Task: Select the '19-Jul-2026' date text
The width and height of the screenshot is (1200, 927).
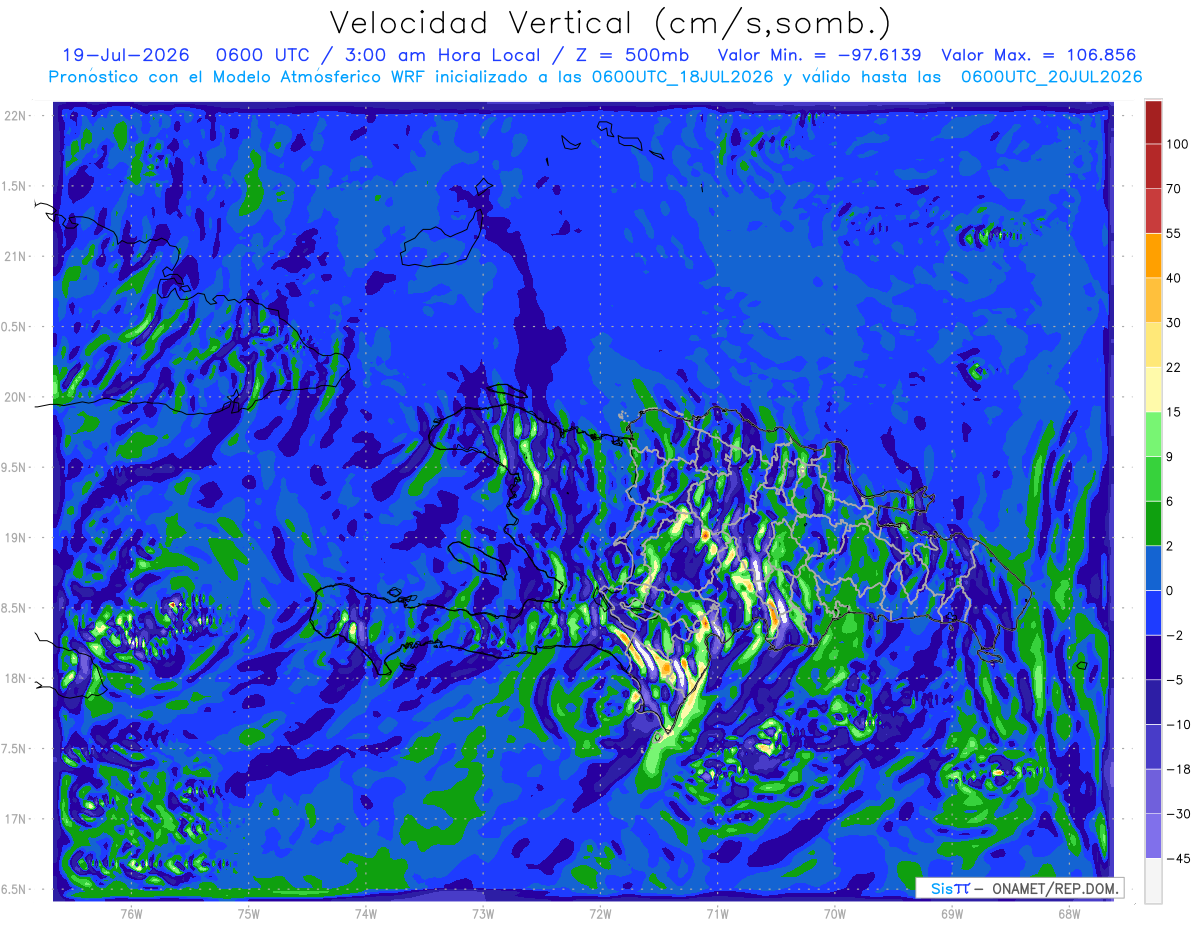Action: (x=126, y=56)
